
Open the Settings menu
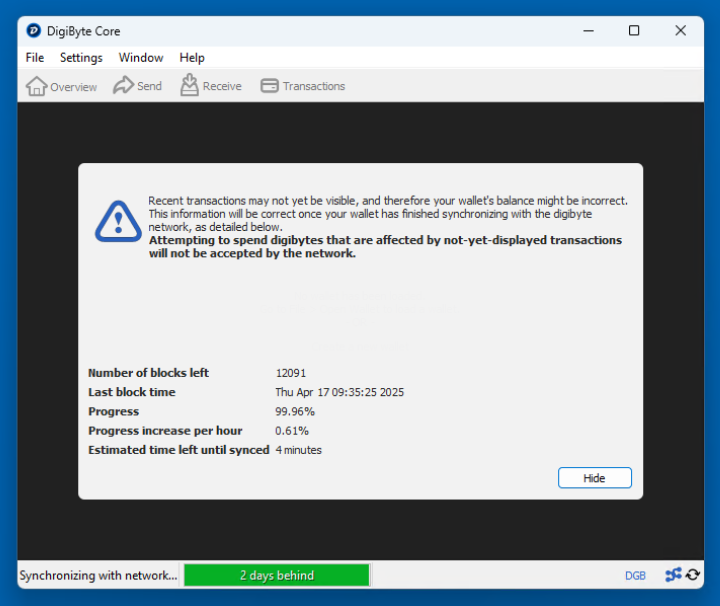click(x=81, y=57)
